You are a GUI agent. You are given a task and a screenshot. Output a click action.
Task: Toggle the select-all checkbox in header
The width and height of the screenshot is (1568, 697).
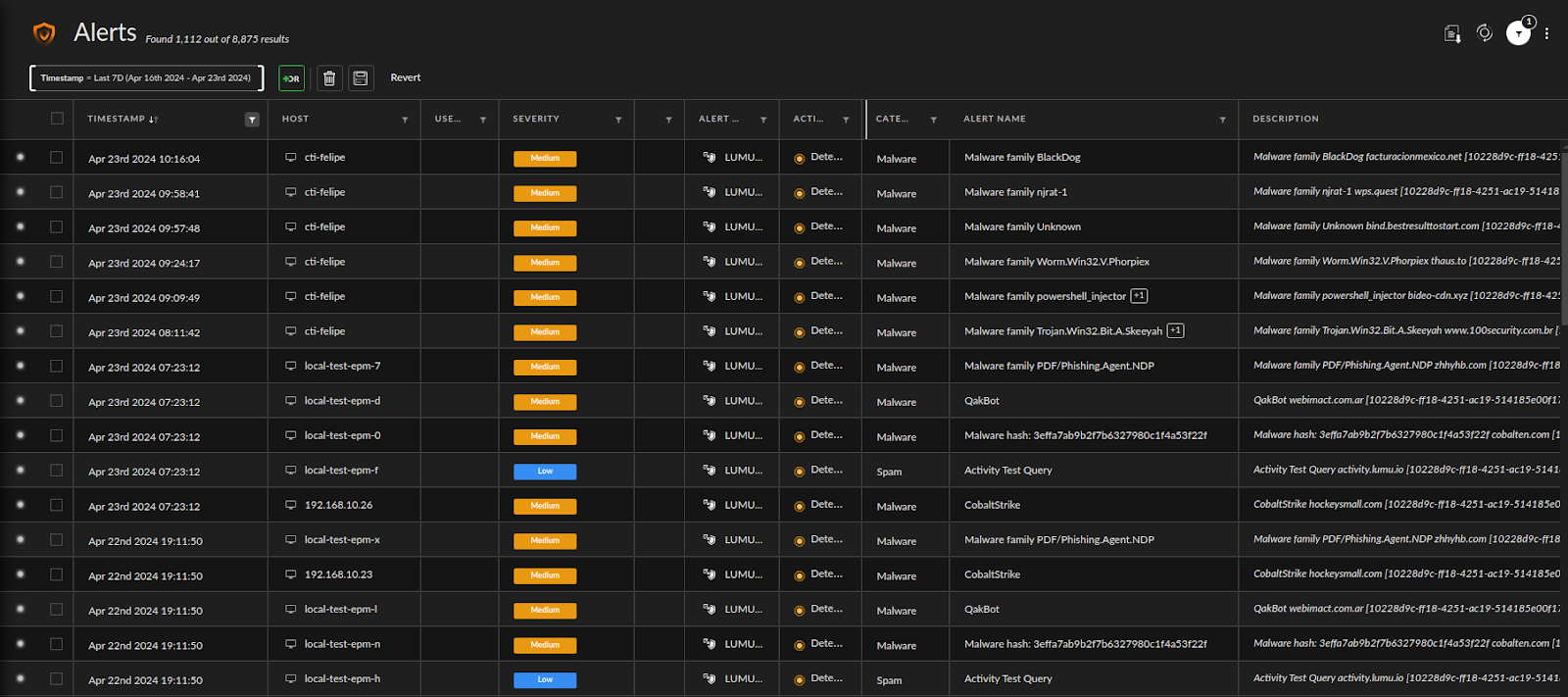57,119
